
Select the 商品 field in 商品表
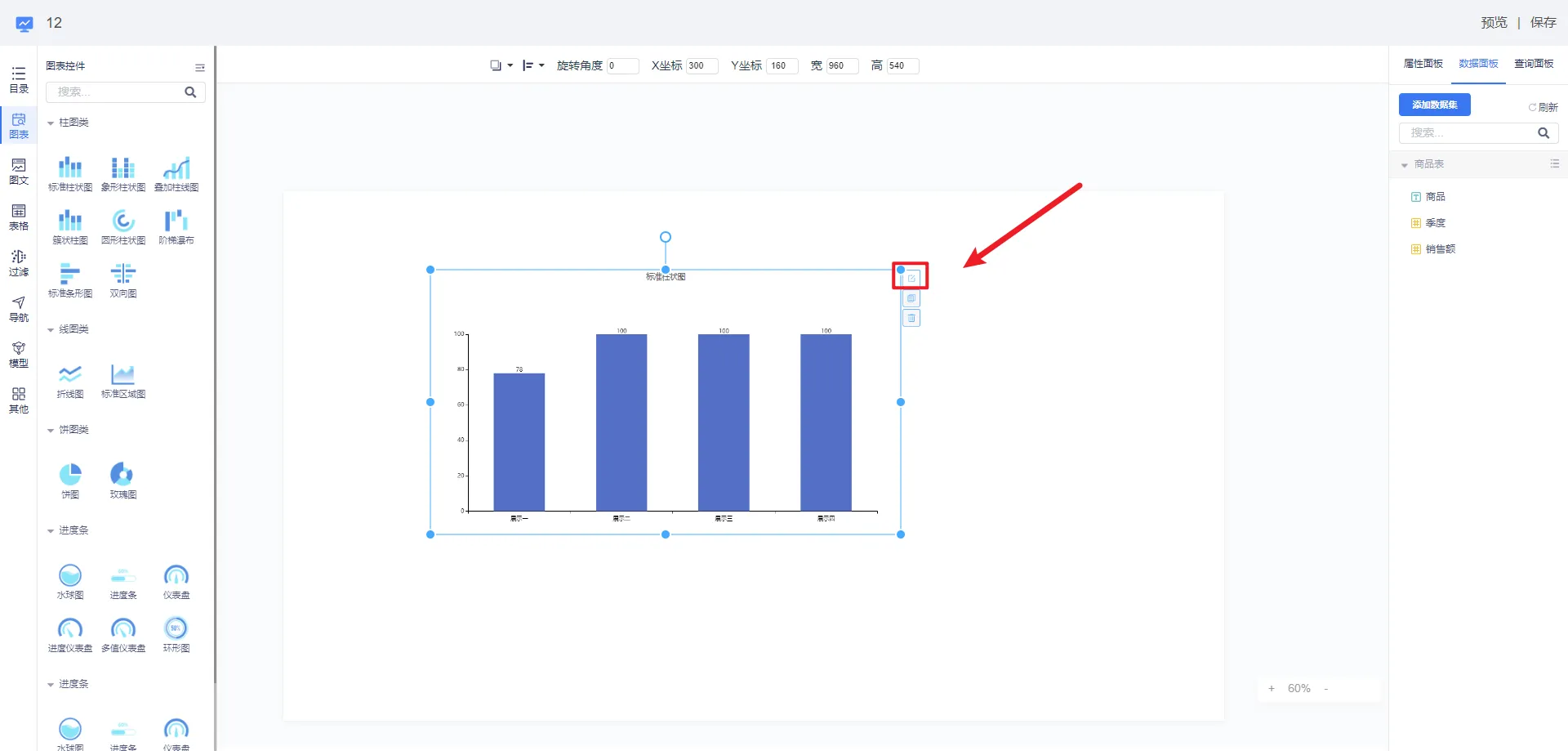click(1428, 197)
